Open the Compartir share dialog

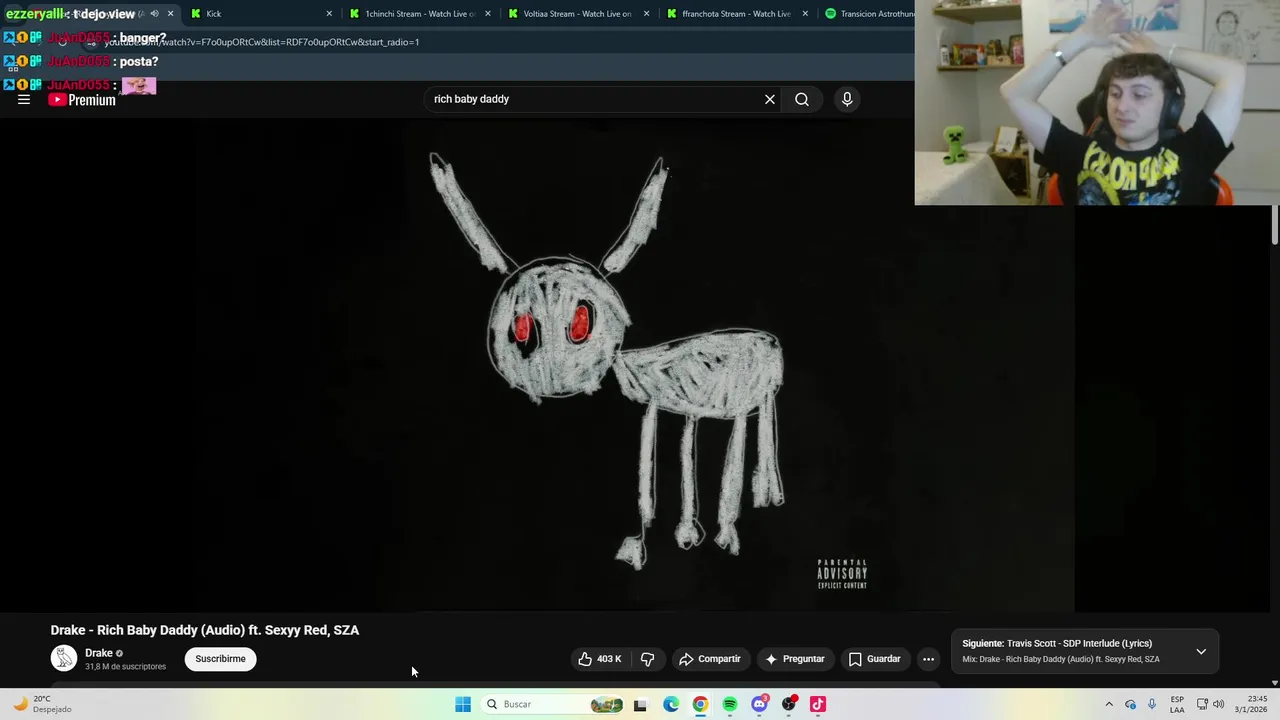709,659
